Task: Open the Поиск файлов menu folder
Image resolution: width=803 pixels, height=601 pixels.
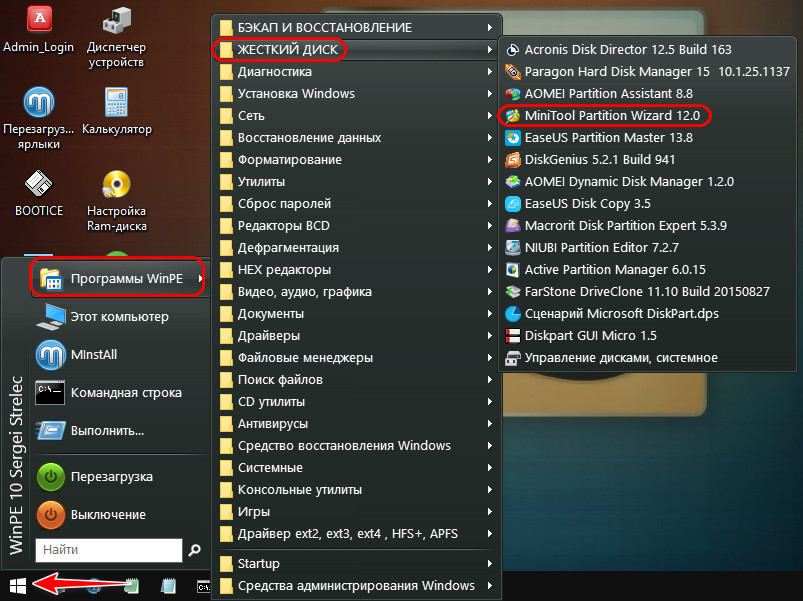Action: tap(356, 380)
